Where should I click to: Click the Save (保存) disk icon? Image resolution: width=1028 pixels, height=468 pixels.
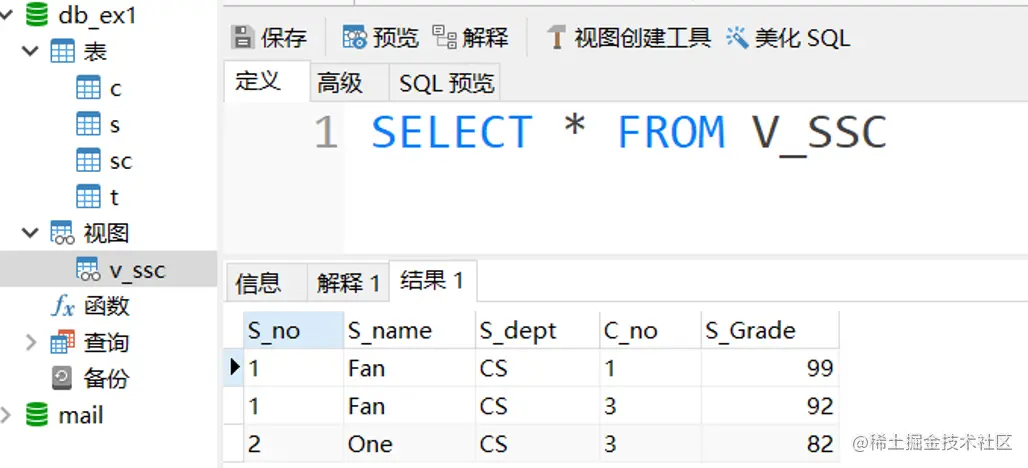pyautogui.click(x=243, y=38)
